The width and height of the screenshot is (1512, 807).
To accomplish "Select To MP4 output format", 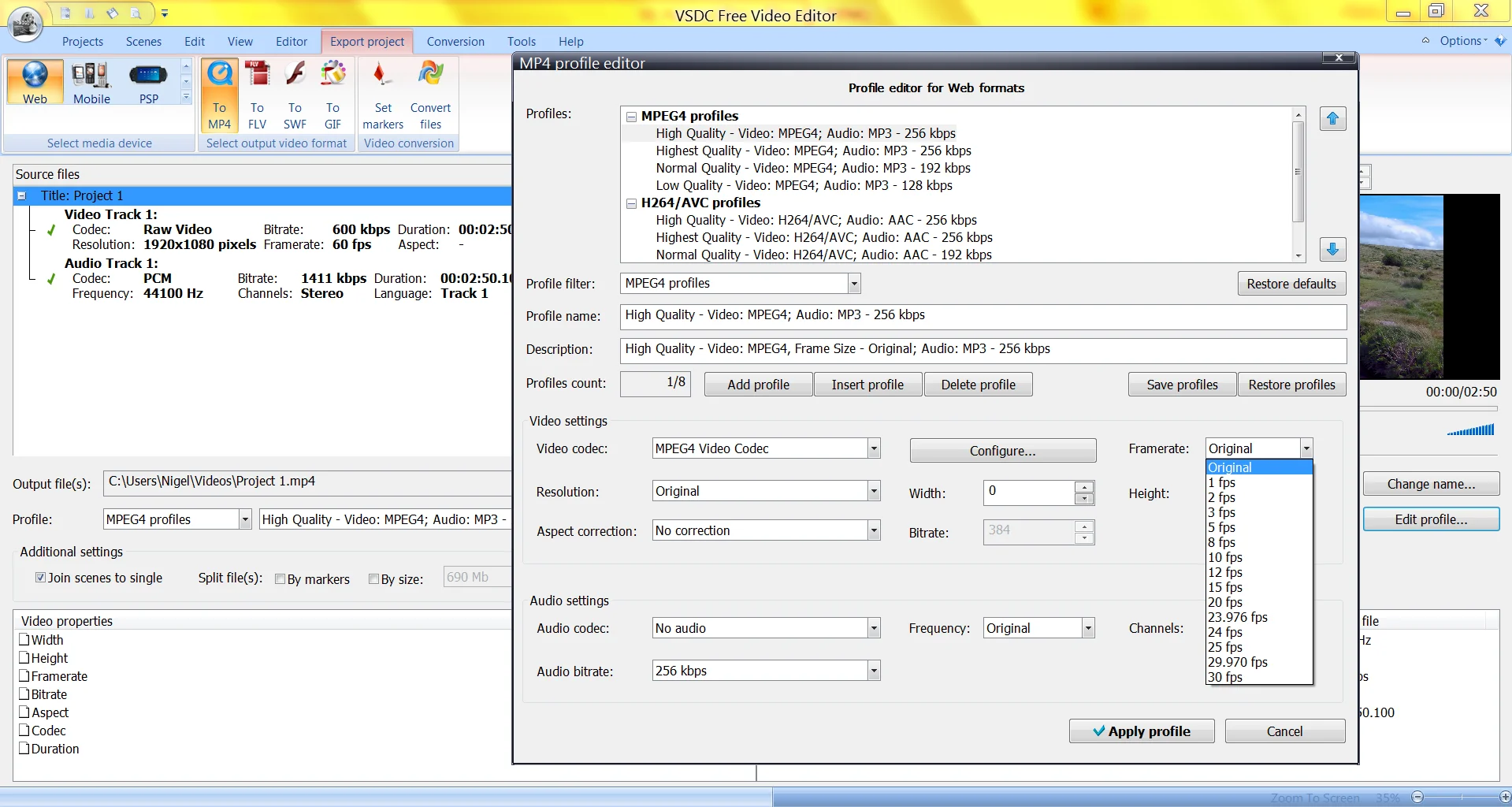I will point(219,95).
